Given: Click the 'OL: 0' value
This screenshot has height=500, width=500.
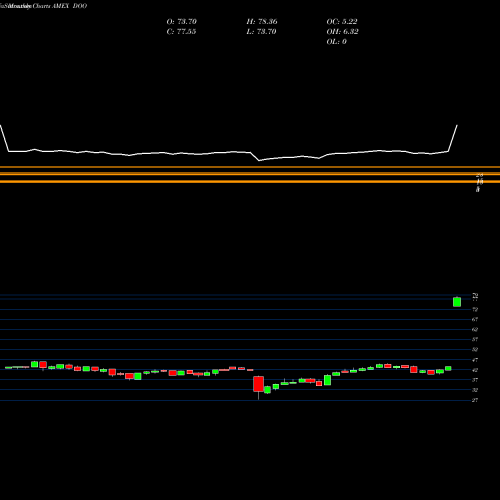Looking at the screenshot, I should pos(337,42).
